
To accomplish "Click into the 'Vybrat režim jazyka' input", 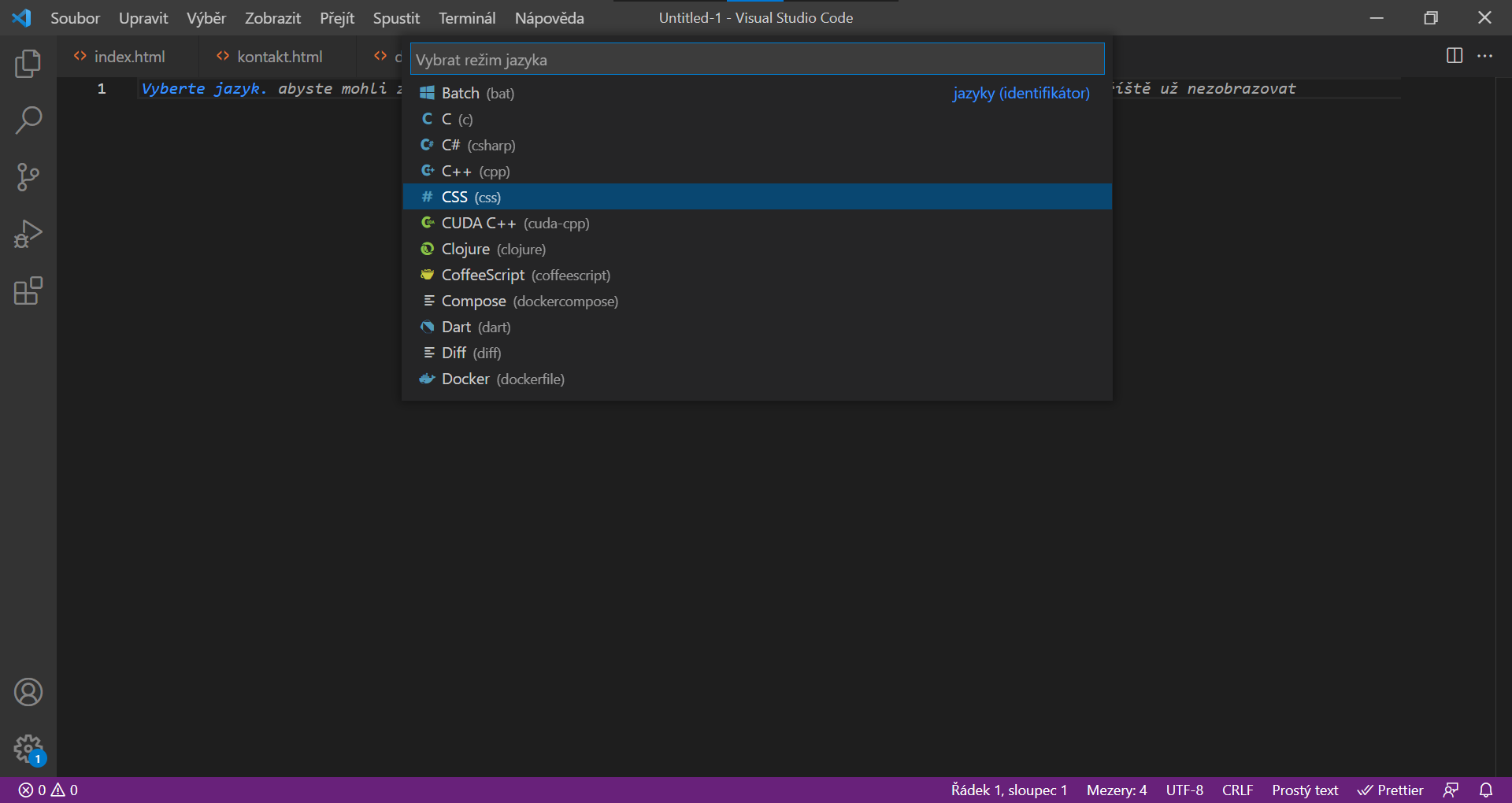I will point(756,60).
